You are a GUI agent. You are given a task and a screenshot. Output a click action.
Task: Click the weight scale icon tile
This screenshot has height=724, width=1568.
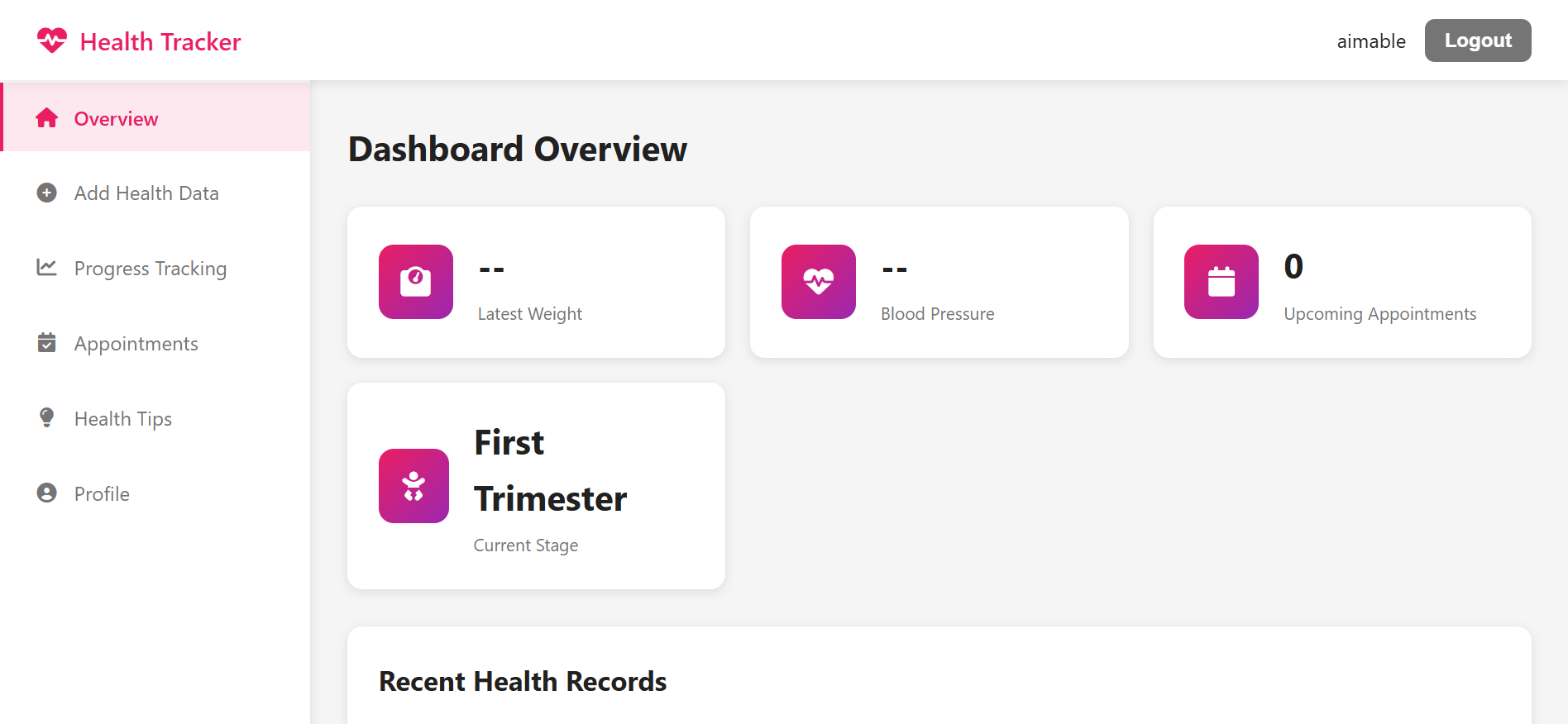pyautogui.click(x=416, y=282)
